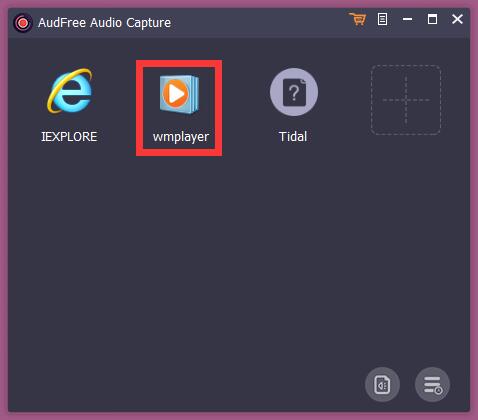
Task: Select the Tidal question-mark icon
Action: 294,92
